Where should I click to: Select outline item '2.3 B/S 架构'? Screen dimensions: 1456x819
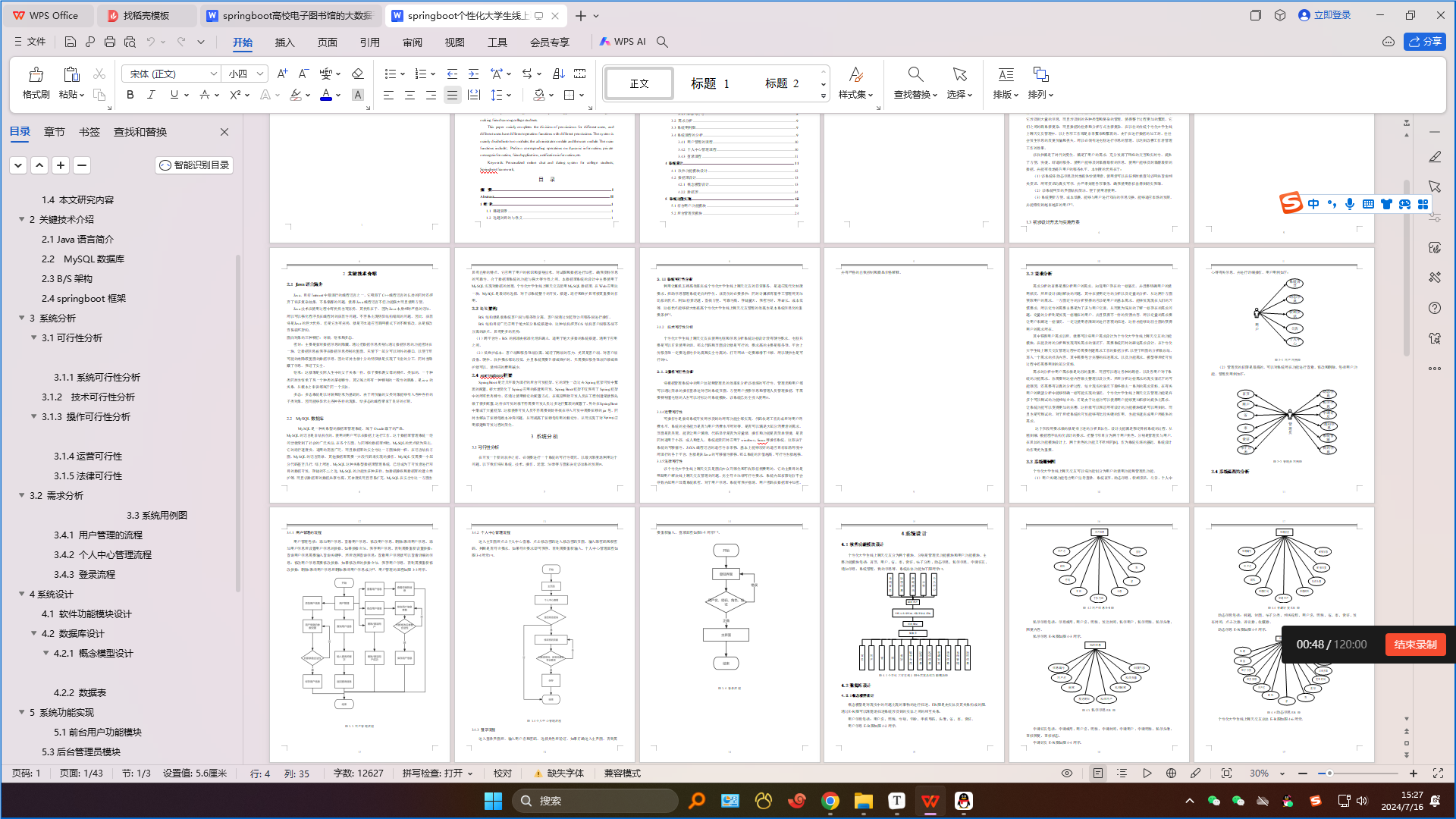67,278
